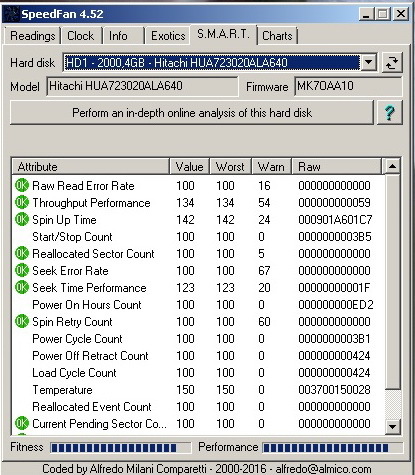Click raw value 0000000003B5
The height and width of the screenshot is (475, 415).
click(x=335, y=237)
